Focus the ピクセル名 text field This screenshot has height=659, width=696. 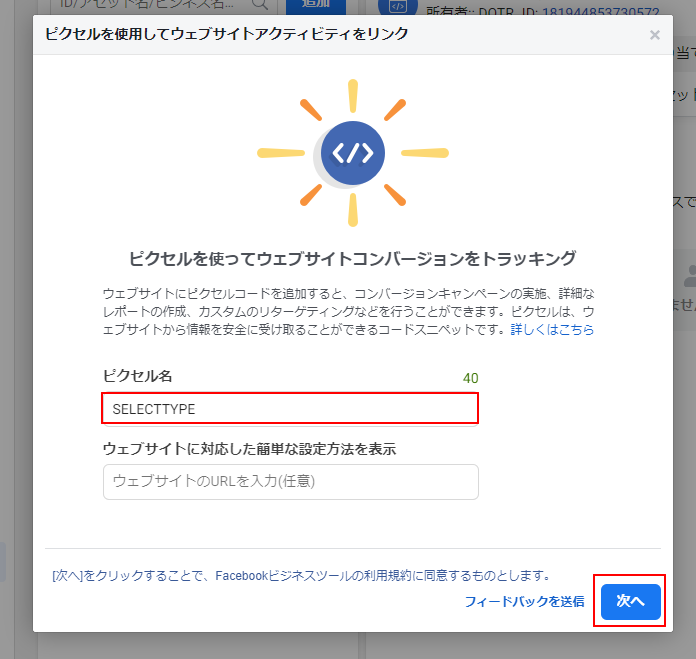coord(290,409)
